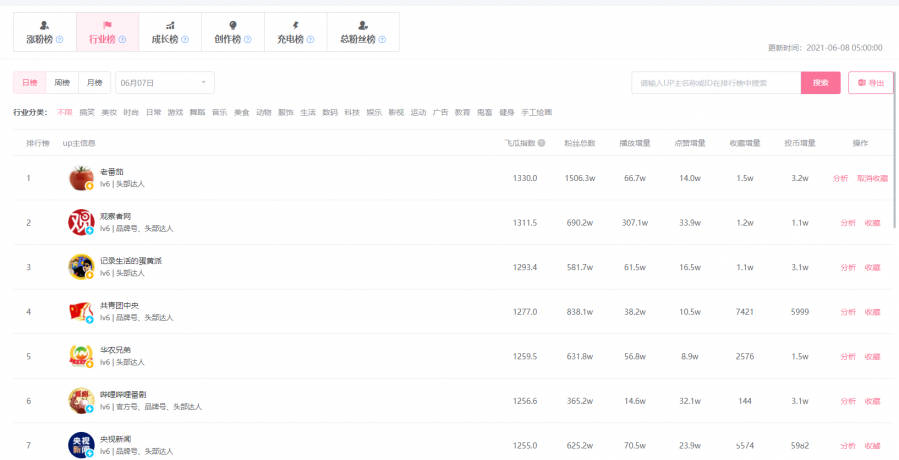Image resolution: width=899 pixels, height=460 pixels.
Task: Click the 共青团中央 avatar icon
Action: coord(81,311)
